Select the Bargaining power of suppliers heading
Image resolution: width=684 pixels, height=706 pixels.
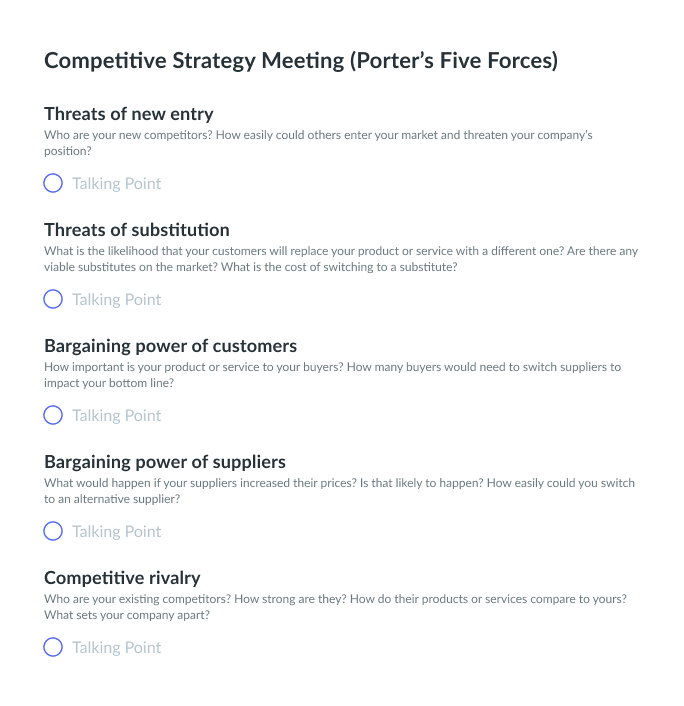click(x=165, y=462)
